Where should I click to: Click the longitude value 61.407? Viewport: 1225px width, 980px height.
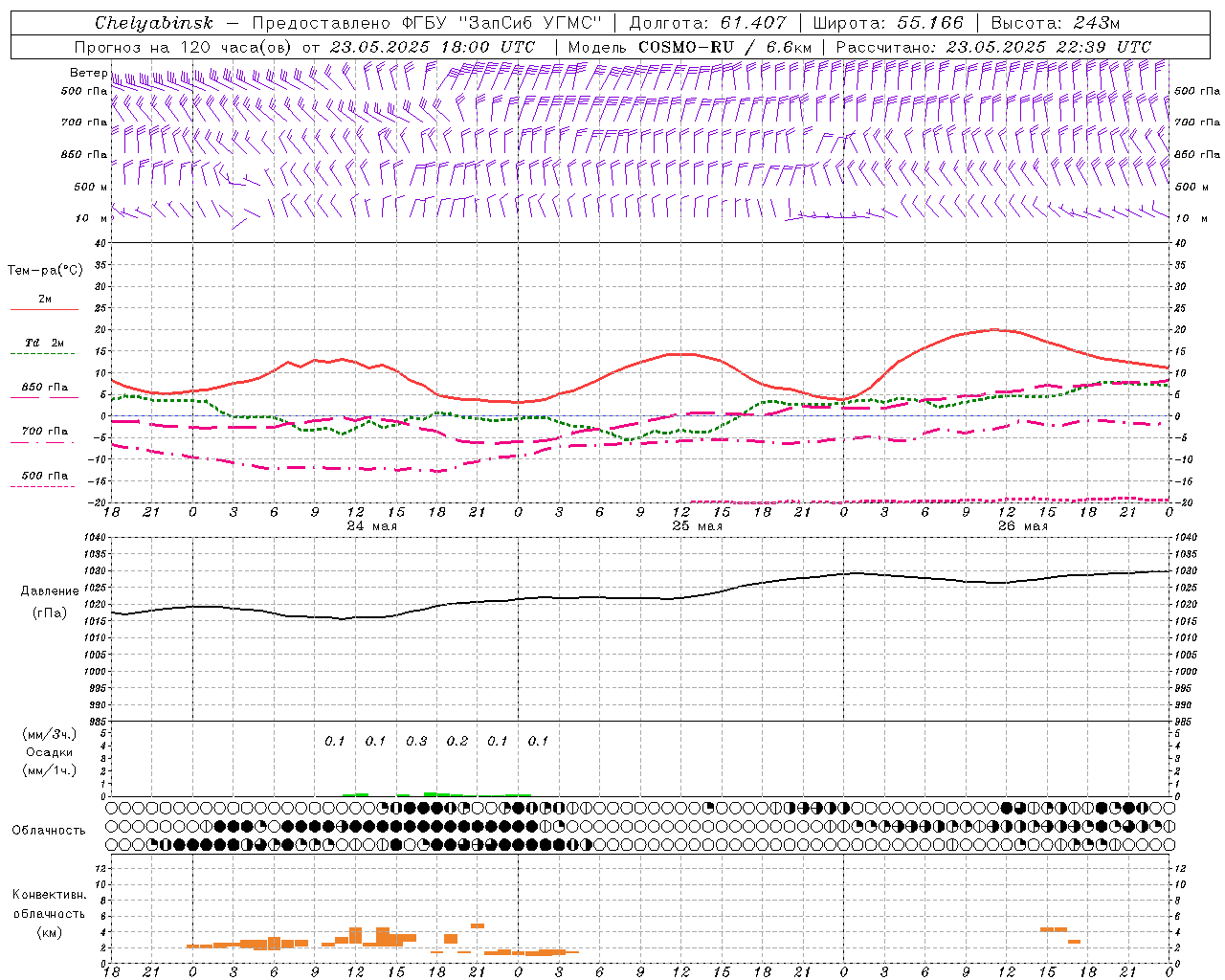[x=753, y=23]
